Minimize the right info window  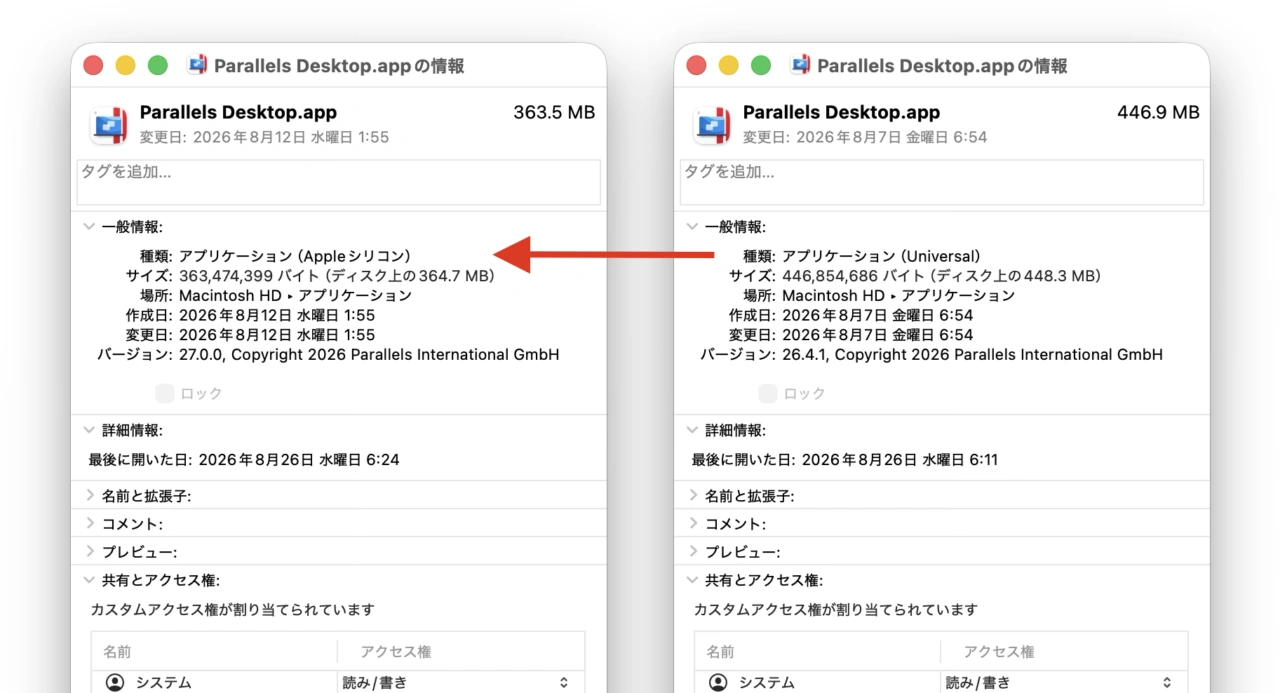coord(728,65)
